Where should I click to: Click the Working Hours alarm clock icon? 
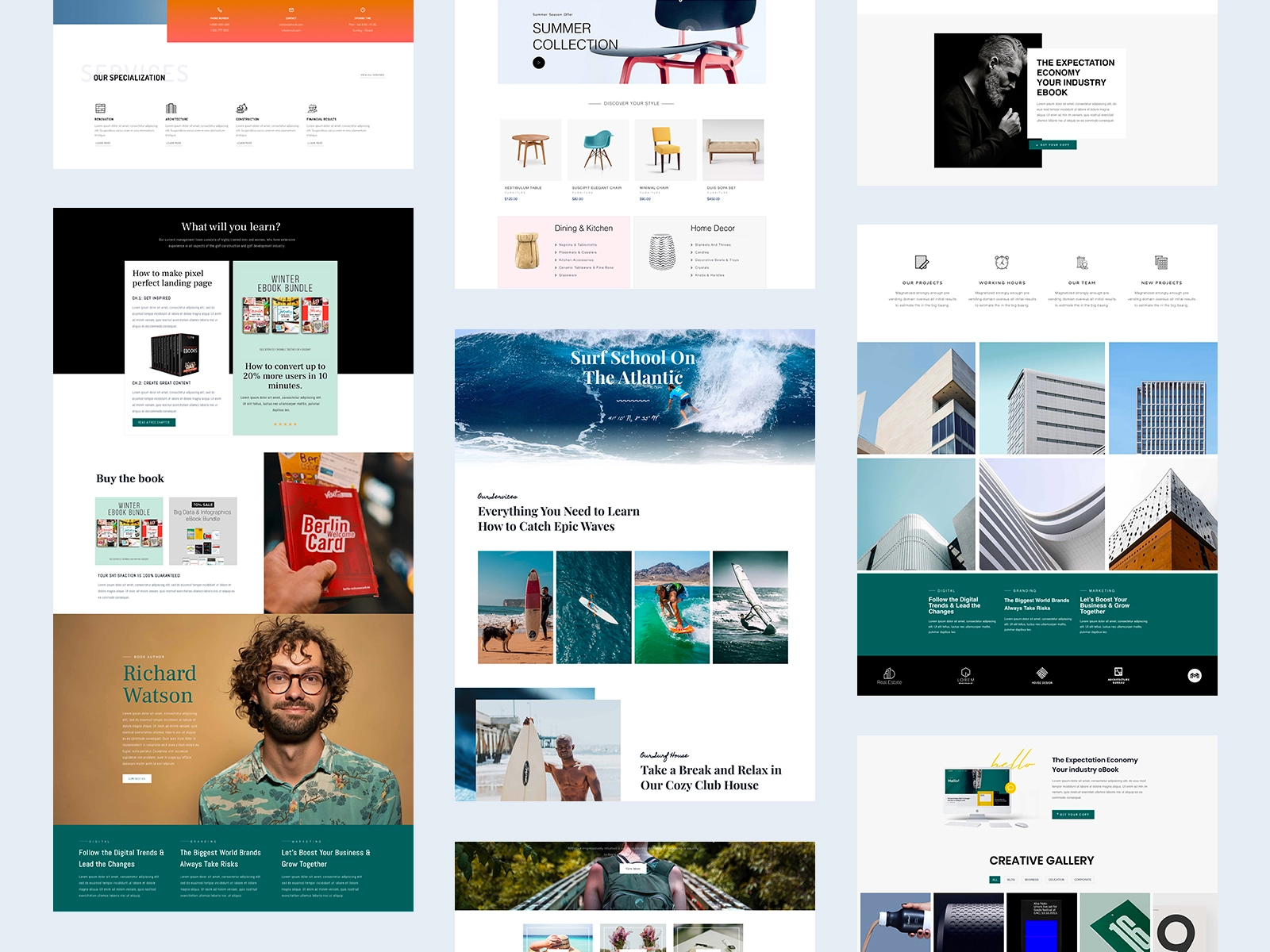coord(1002,263)
